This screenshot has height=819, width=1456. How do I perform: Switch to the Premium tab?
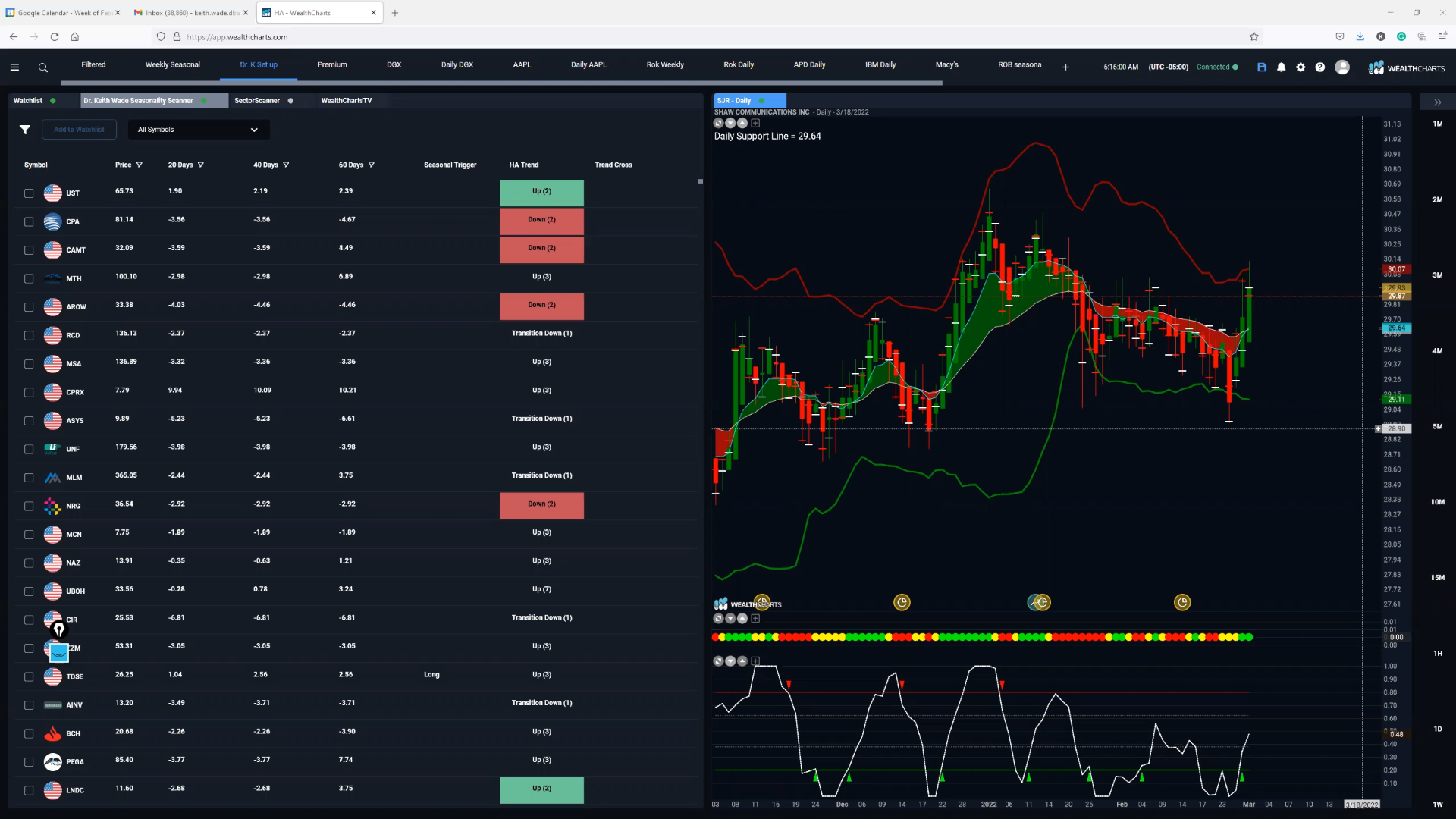332,64
